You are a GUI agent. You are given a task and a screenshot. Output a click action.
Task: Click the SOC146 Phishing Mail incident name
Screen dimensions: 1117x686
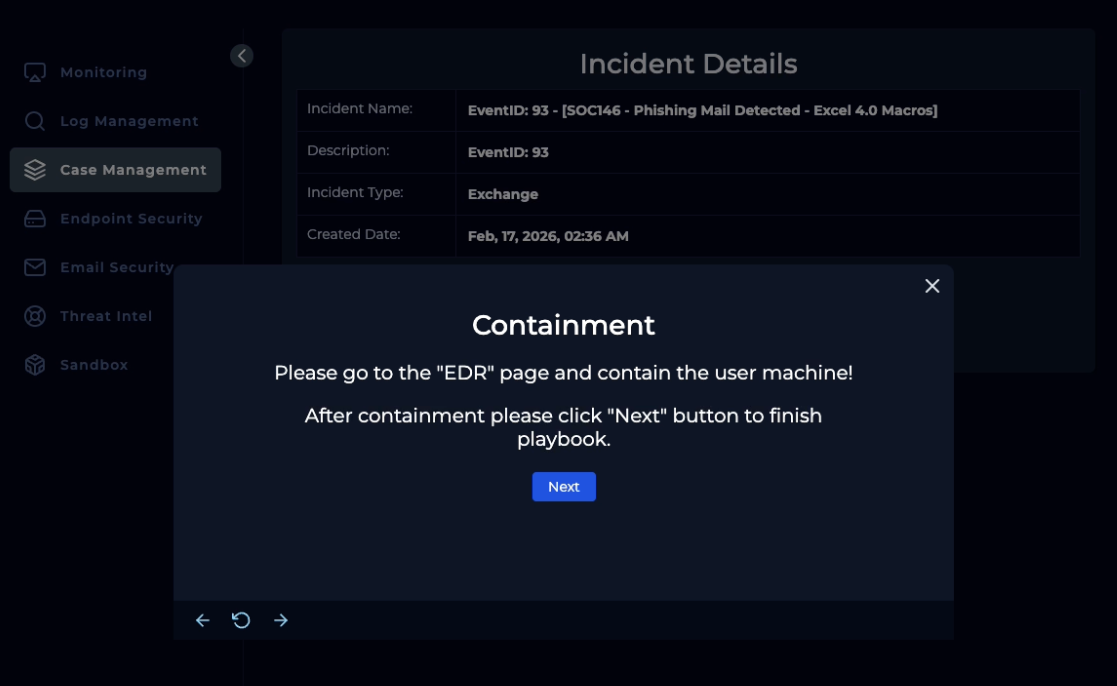click(702, 110)
